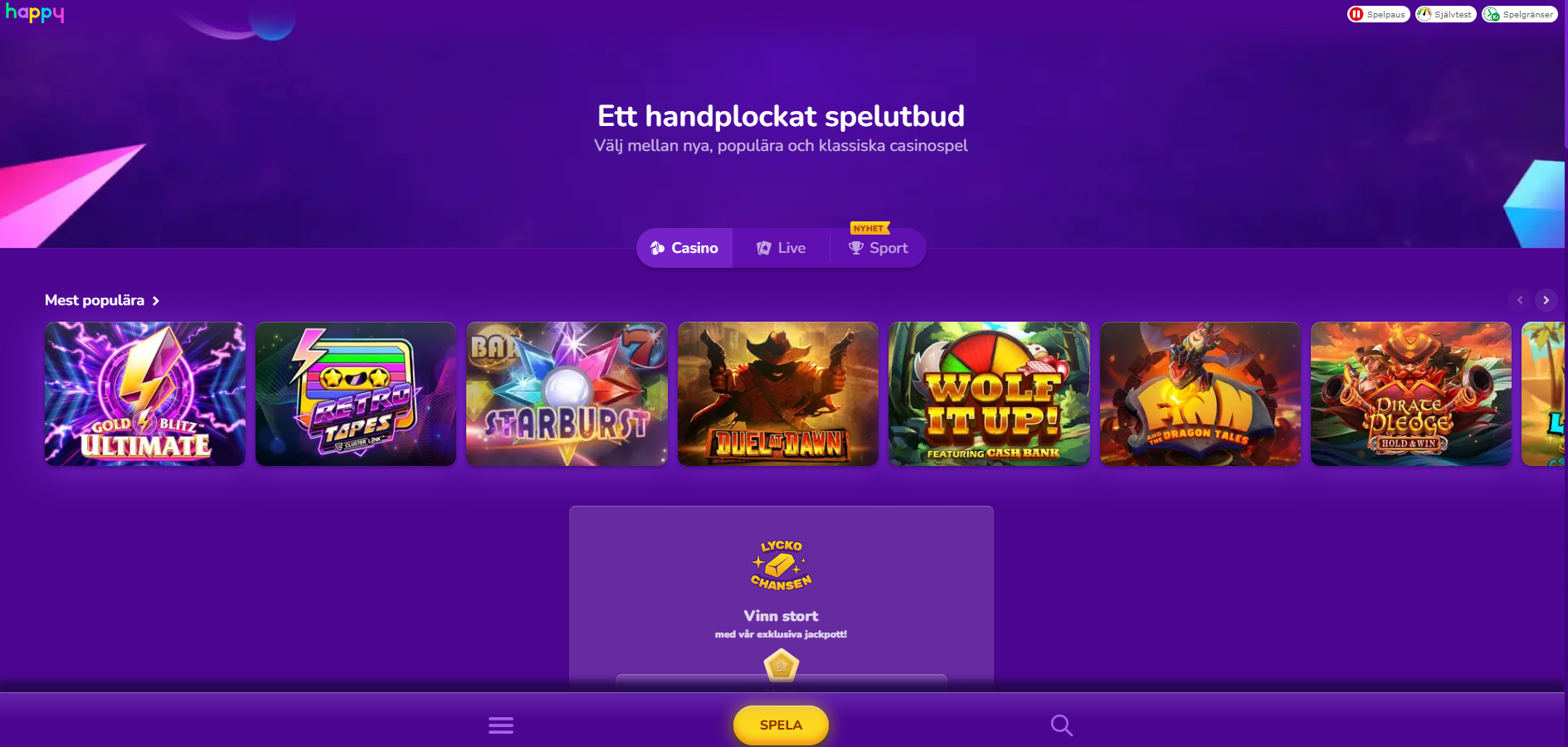Screen dimensions: 1568x747
Task: Switch to the Casino tab
Action: [x=684, y=248]
